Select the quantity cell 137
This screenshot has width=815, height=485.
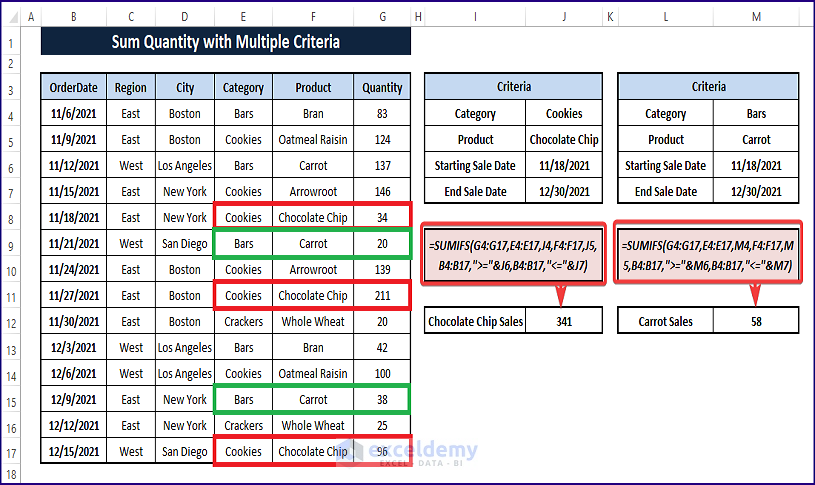382,165
